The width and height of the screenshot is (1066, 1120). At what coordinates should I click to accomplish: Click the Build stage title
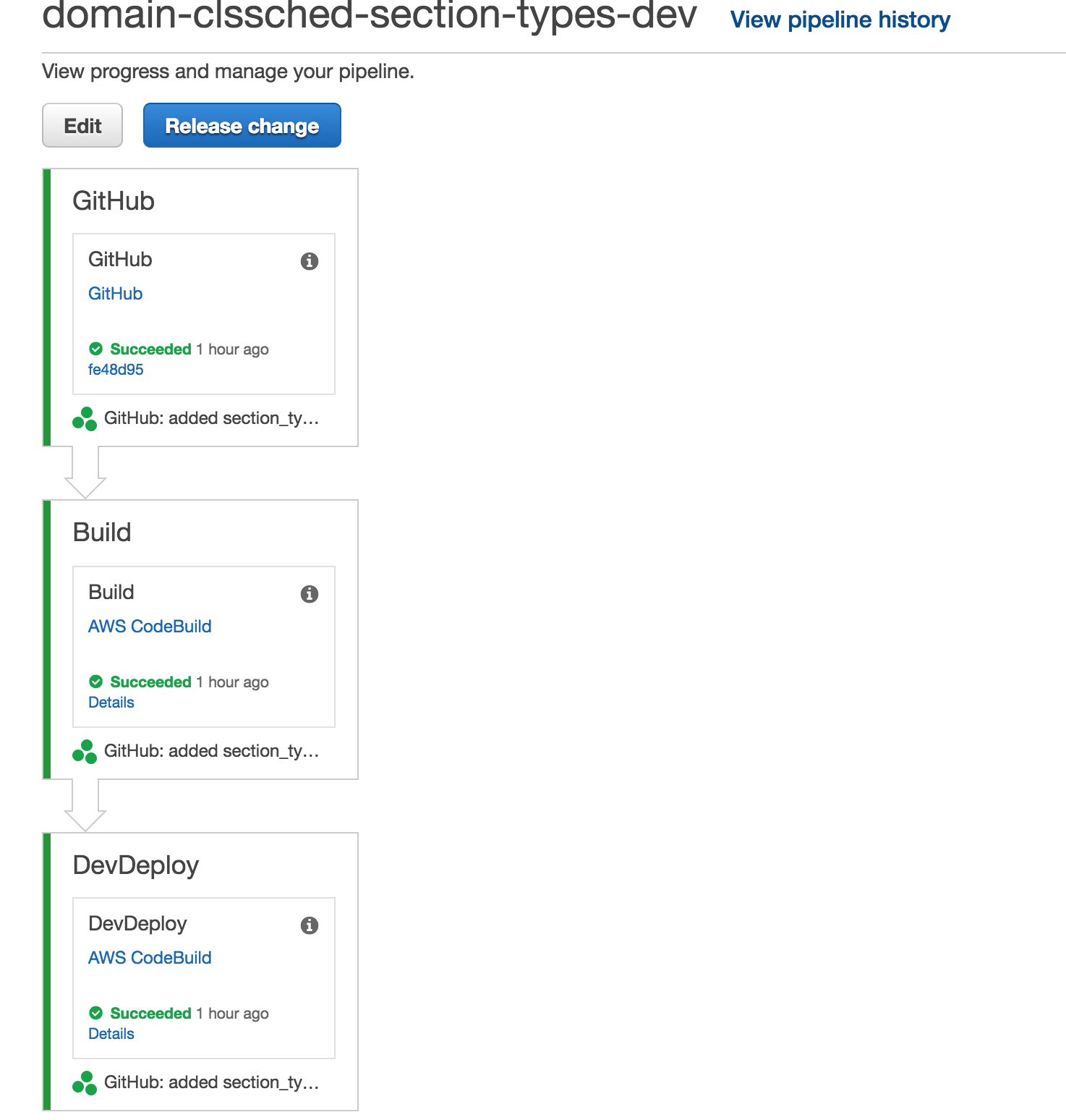tap(102, 533)
